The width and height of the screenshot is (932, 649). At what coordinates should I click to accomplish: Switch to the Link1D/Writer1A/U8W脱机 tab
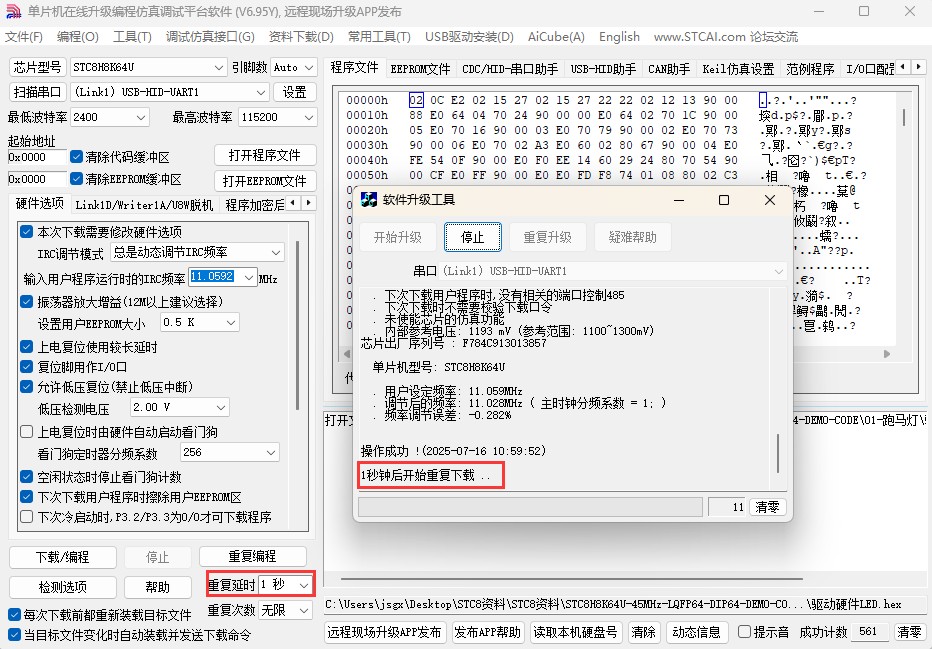[x=144, y=205]
